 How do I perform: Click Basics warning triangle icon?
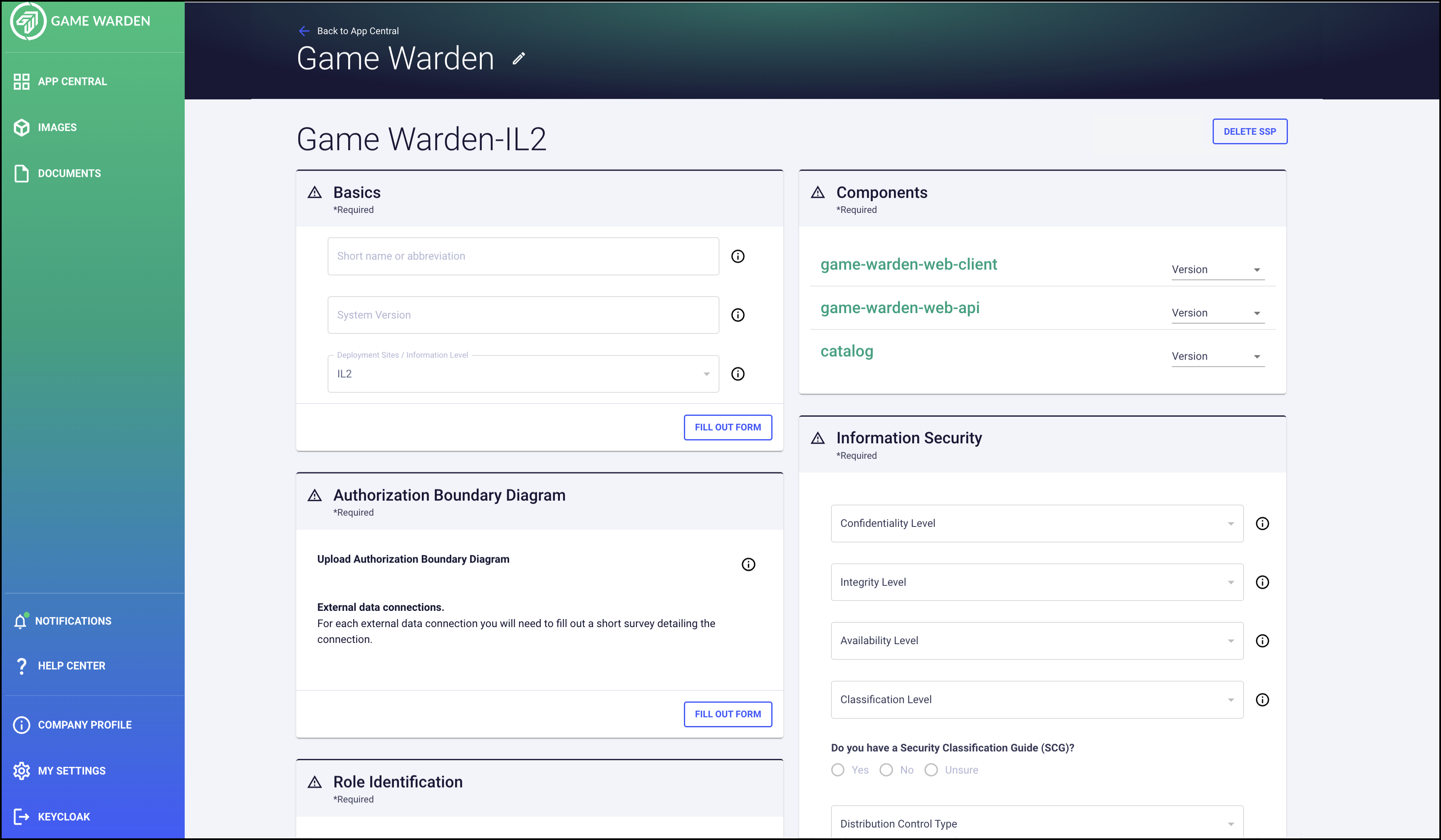pos(314,193)
